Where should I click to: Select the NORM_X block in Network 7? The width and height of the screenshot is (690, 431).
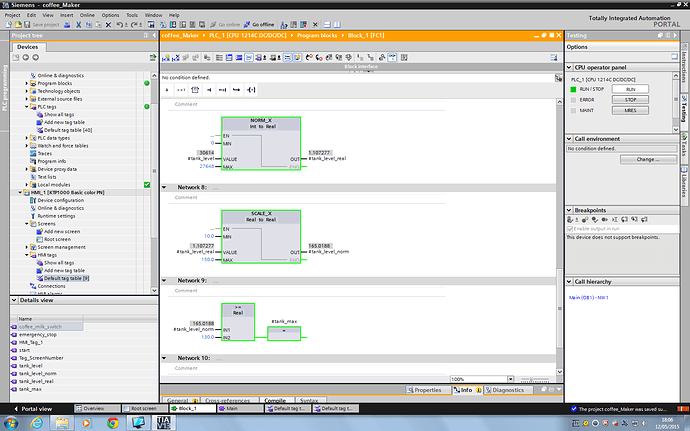(261, 144)
